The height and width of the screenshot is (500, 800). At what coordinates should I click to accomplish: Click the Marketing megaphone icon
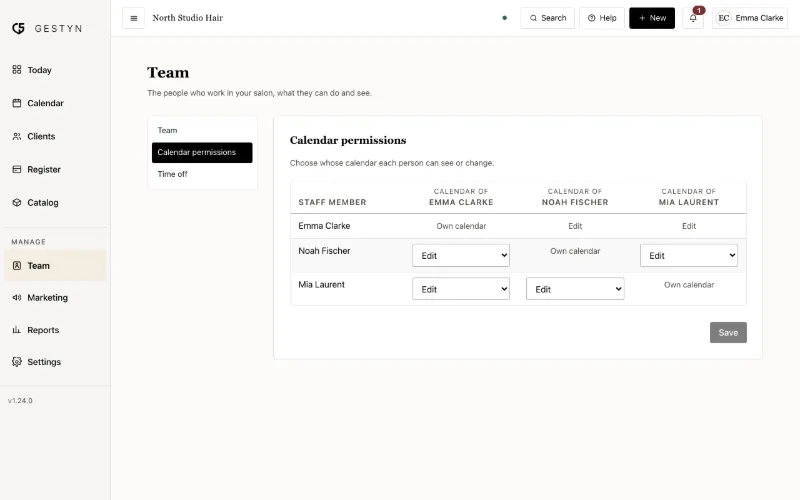pyautogui.click(x=17, y=297)
